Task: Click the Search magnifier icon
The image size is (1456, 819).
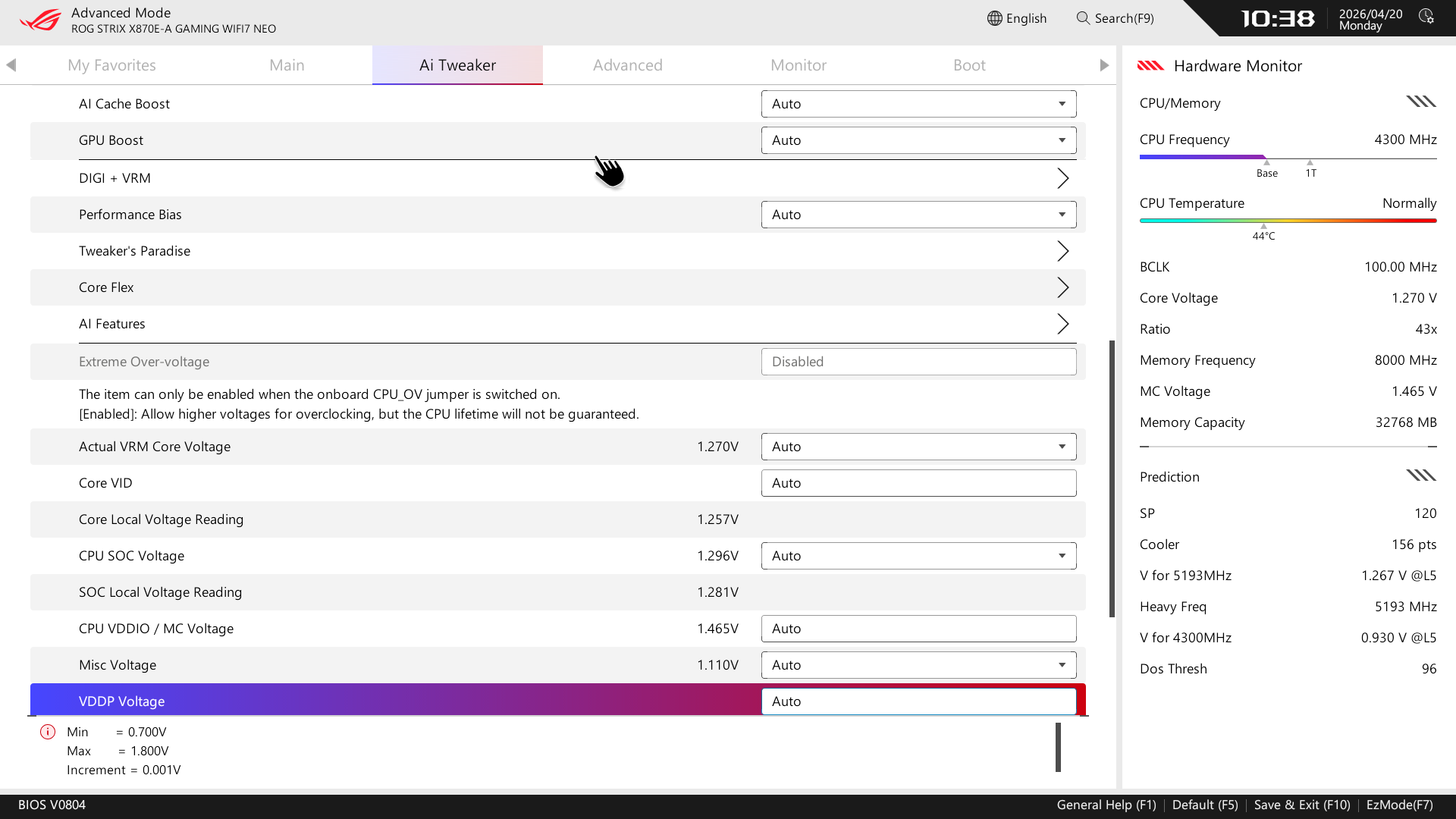Action: pos(1083,18)
